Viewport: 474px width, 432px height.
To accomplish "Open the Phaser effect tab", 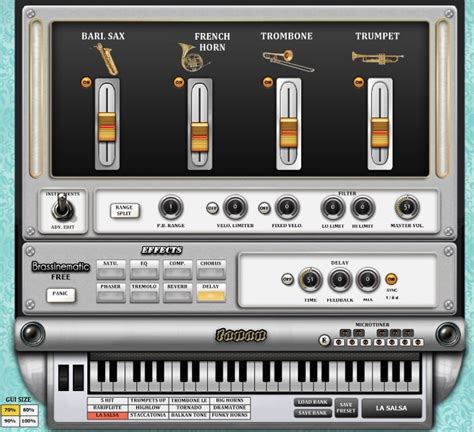I will 111,293.
